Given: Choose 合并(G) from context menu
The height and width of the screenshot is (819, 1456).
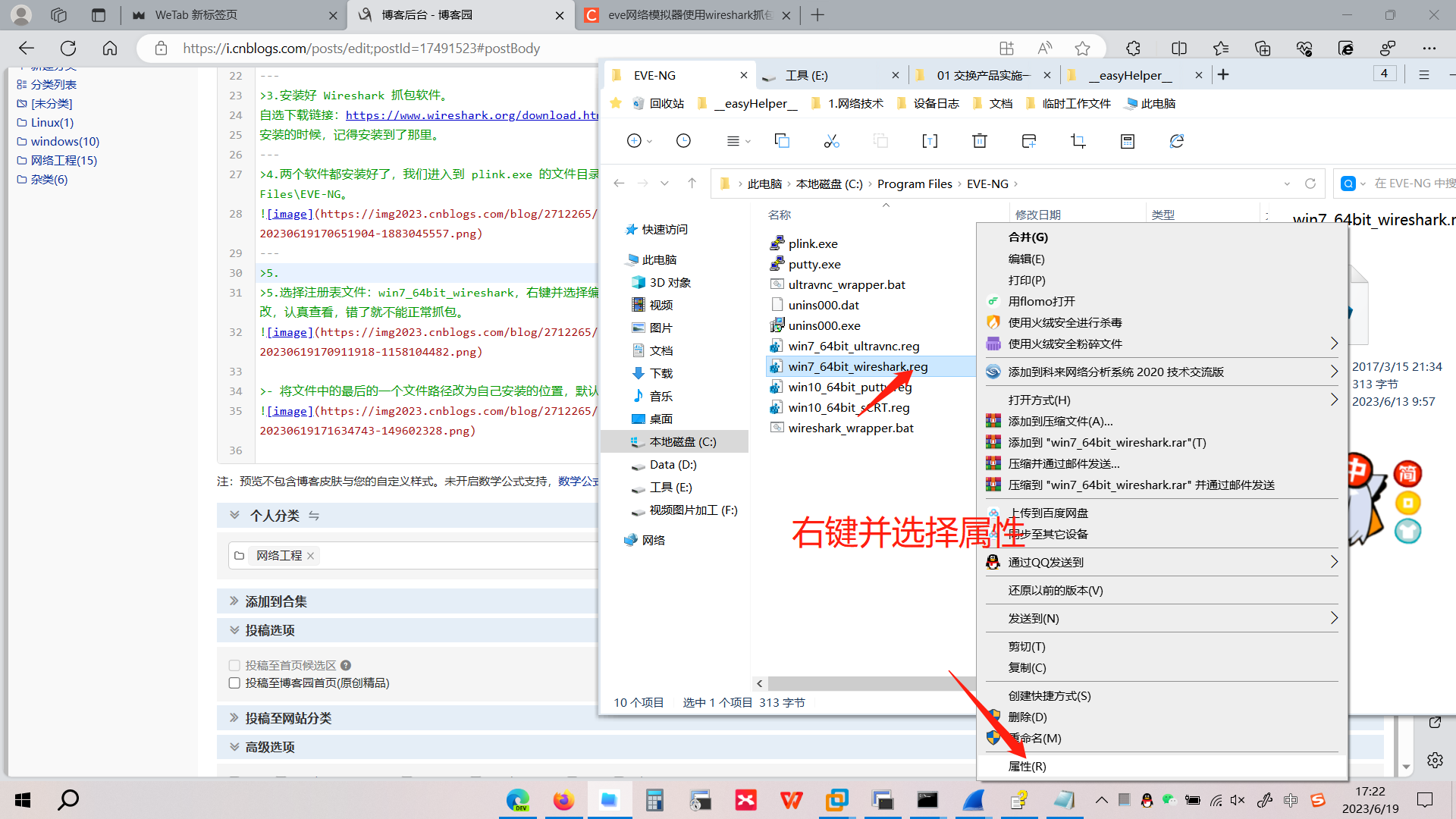Looking at the screenshot, I should (x=1162, y=237).
